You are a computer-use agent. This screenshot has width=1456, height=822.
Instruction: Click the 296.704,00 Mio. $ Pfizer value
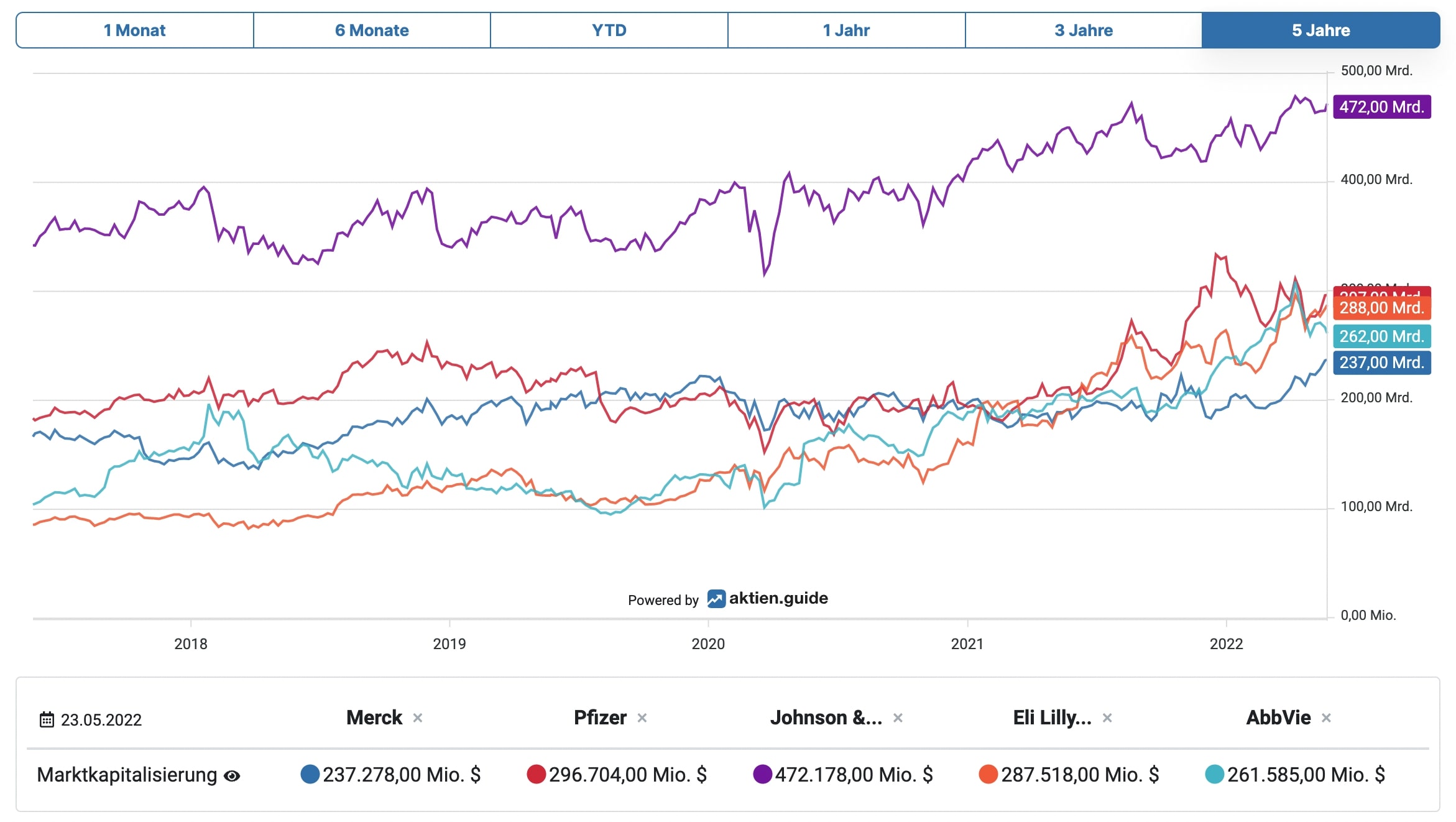[x=628, y=775]
